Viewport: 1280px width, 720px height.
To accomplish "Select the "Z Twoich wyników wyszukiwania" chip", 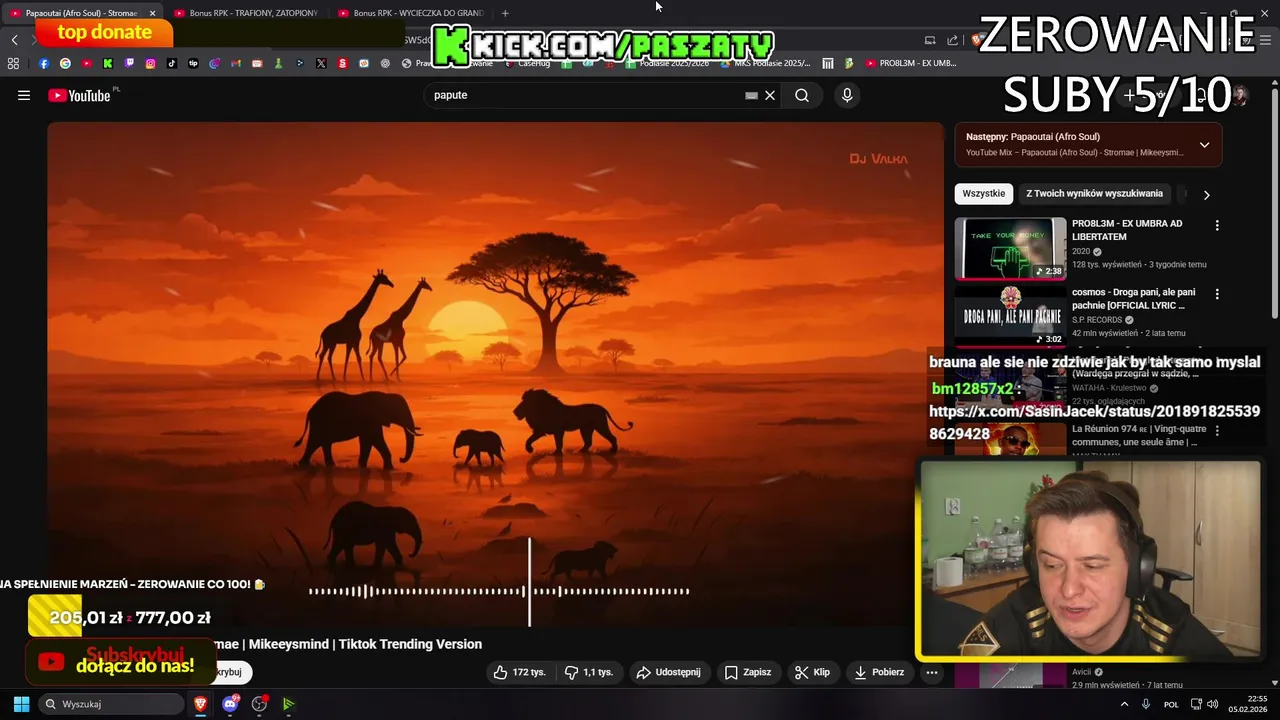I will click(1094, 194).
